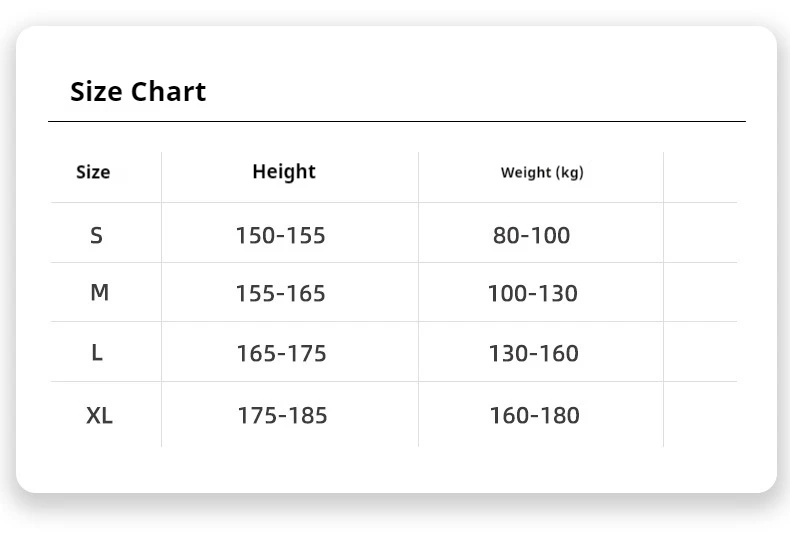The width and height of the screenshot is (790, 548).
Task: Select the M size row label
Action: (x=99, y=293)
